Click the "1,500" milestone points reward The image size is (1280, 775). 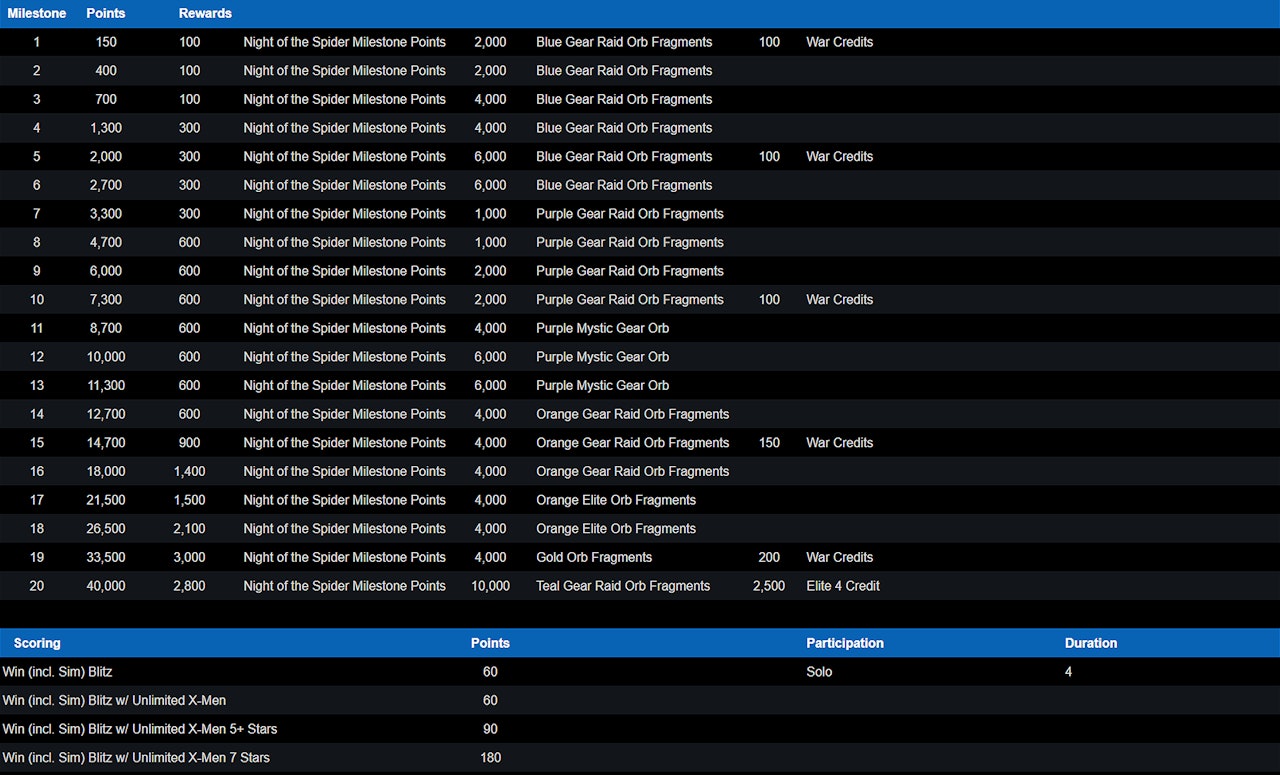pyautogui.click(x=189, y=500)
